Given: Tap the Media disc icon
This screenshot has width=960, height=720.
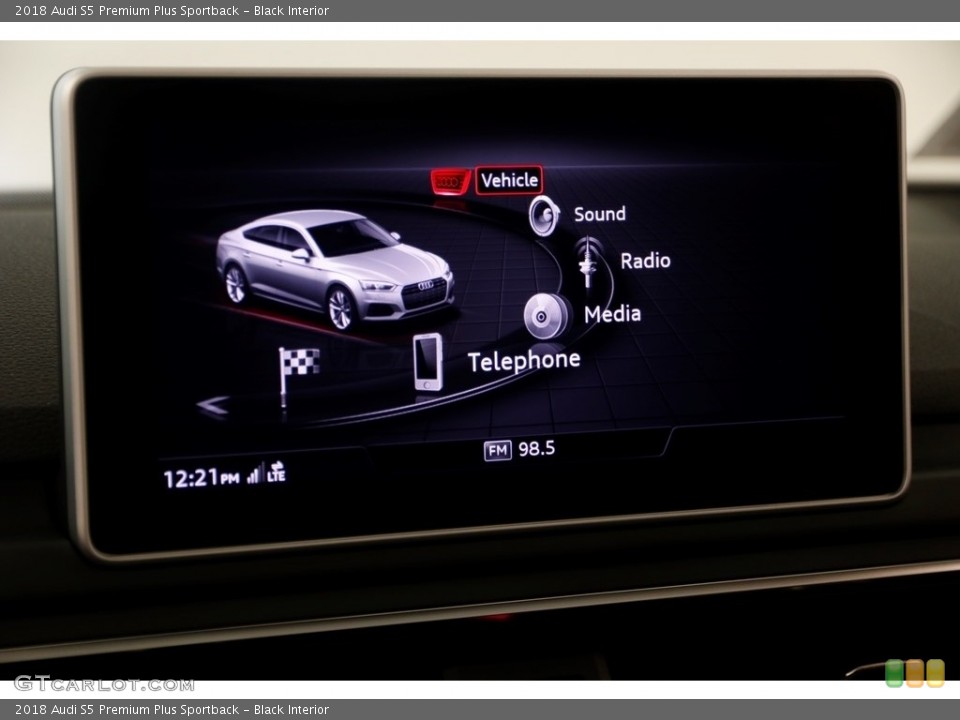Looking at the screenshot, I should point(545,316).
